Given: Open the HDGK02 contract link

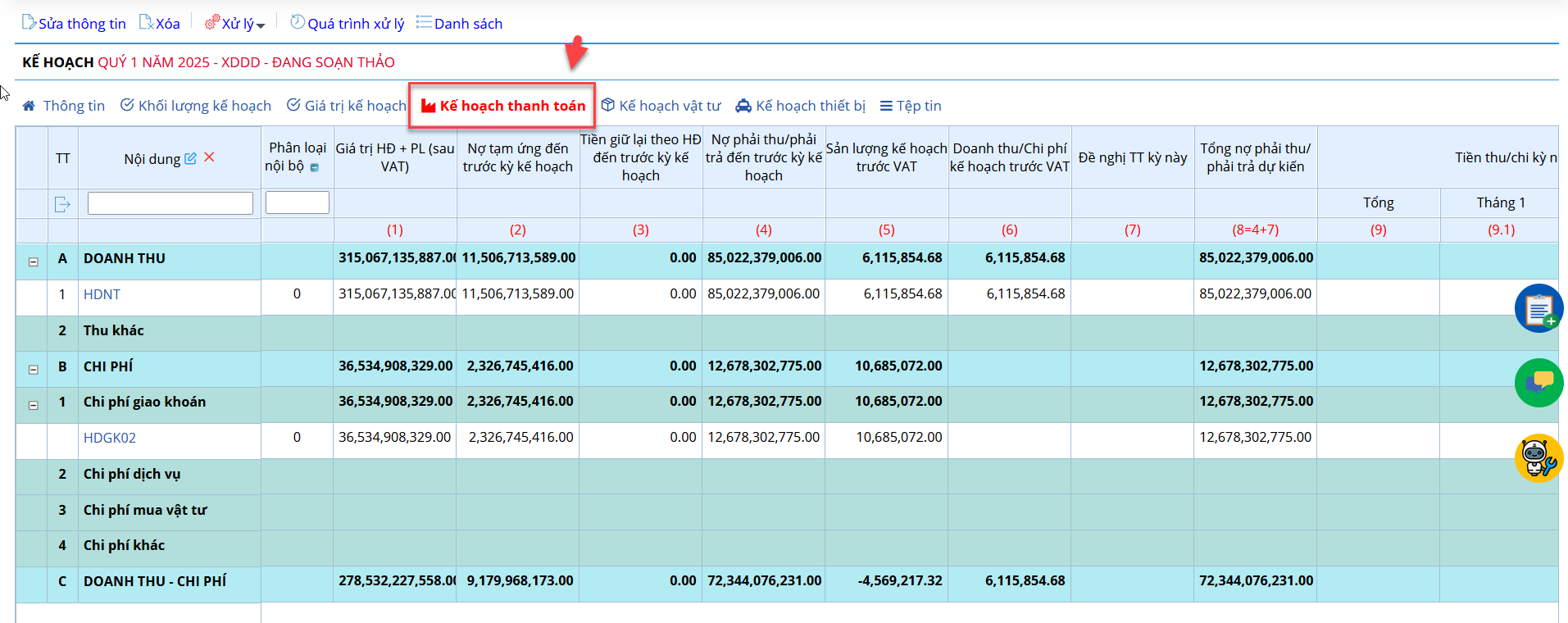Looking at the screenshot, I should tap(110, 438).
